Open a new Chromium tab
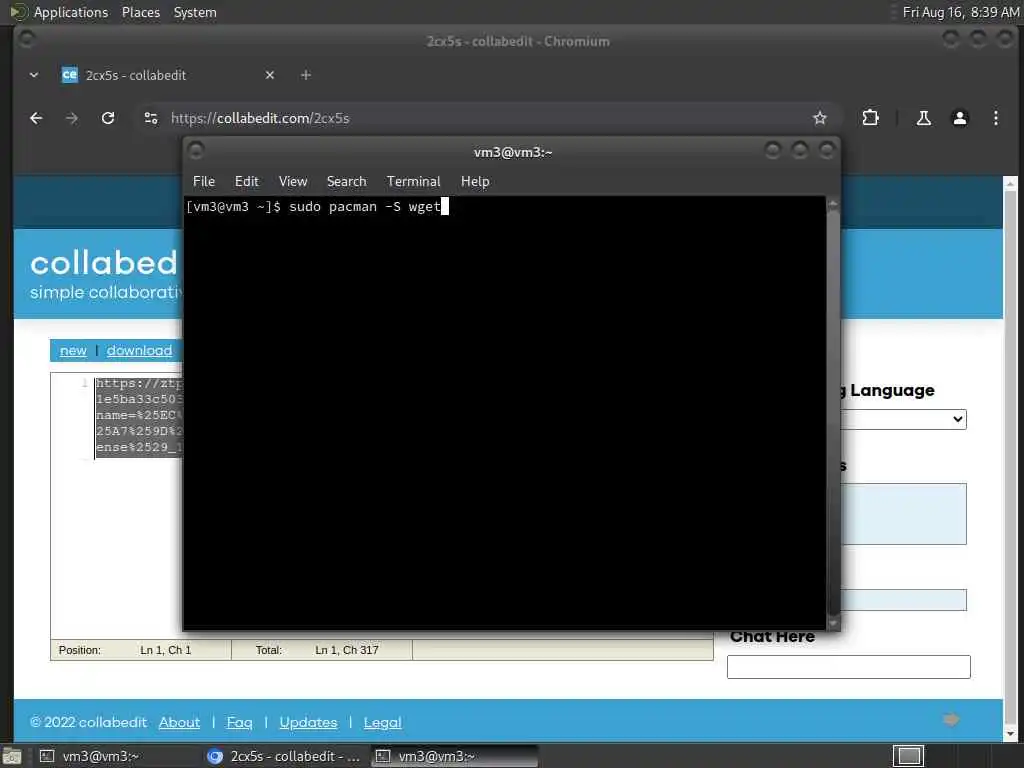Image resolution: width=1024 pixels, height=768 pixels. point(306,75)
